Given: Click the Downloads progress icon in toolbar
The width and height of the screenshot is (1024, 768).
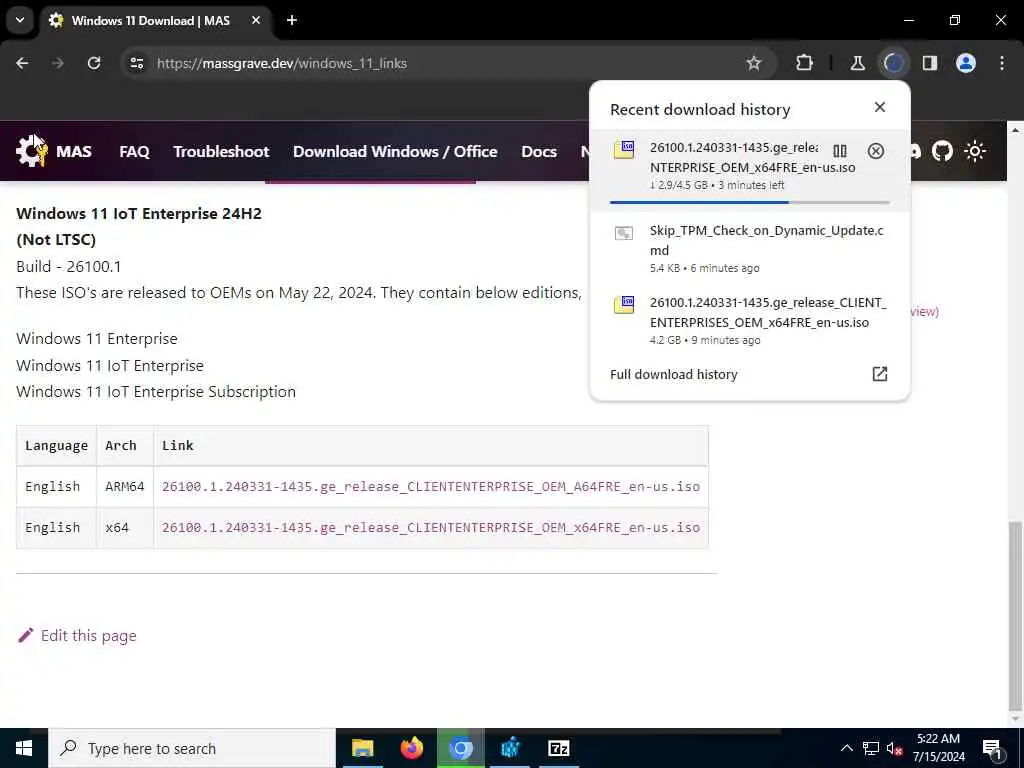Looking at the screenshot, I should coord(893,63).
